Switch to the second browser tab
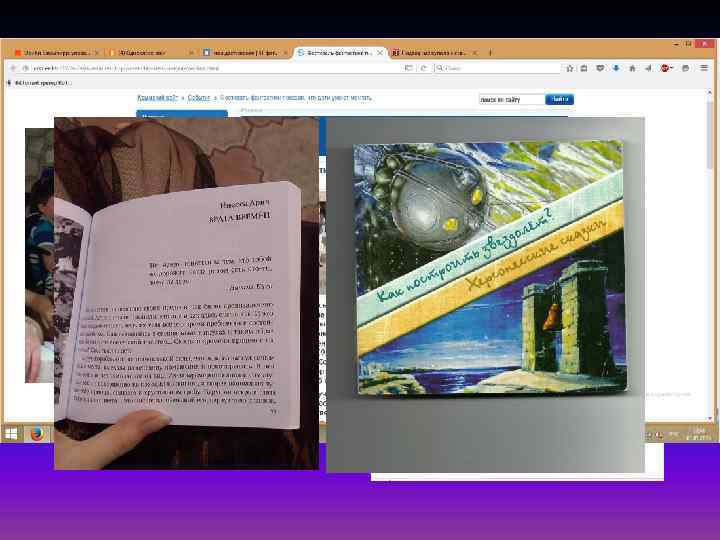Screen dimensions: 720x540 point(151,53)
